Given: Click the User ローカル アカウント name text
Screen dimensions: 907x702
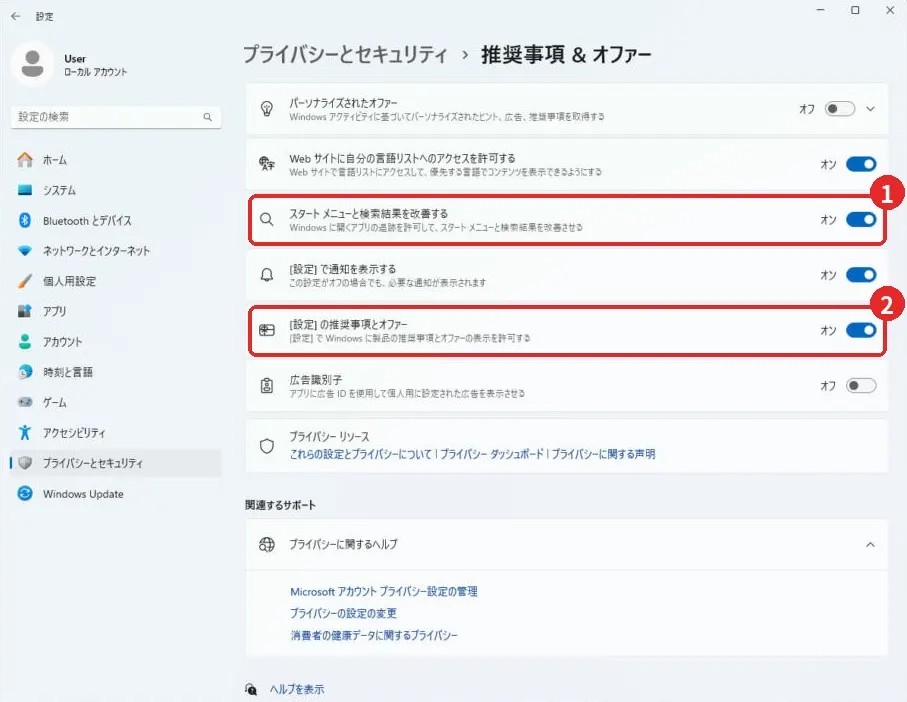Looking at the screenshot, I should tap(95, 65).
